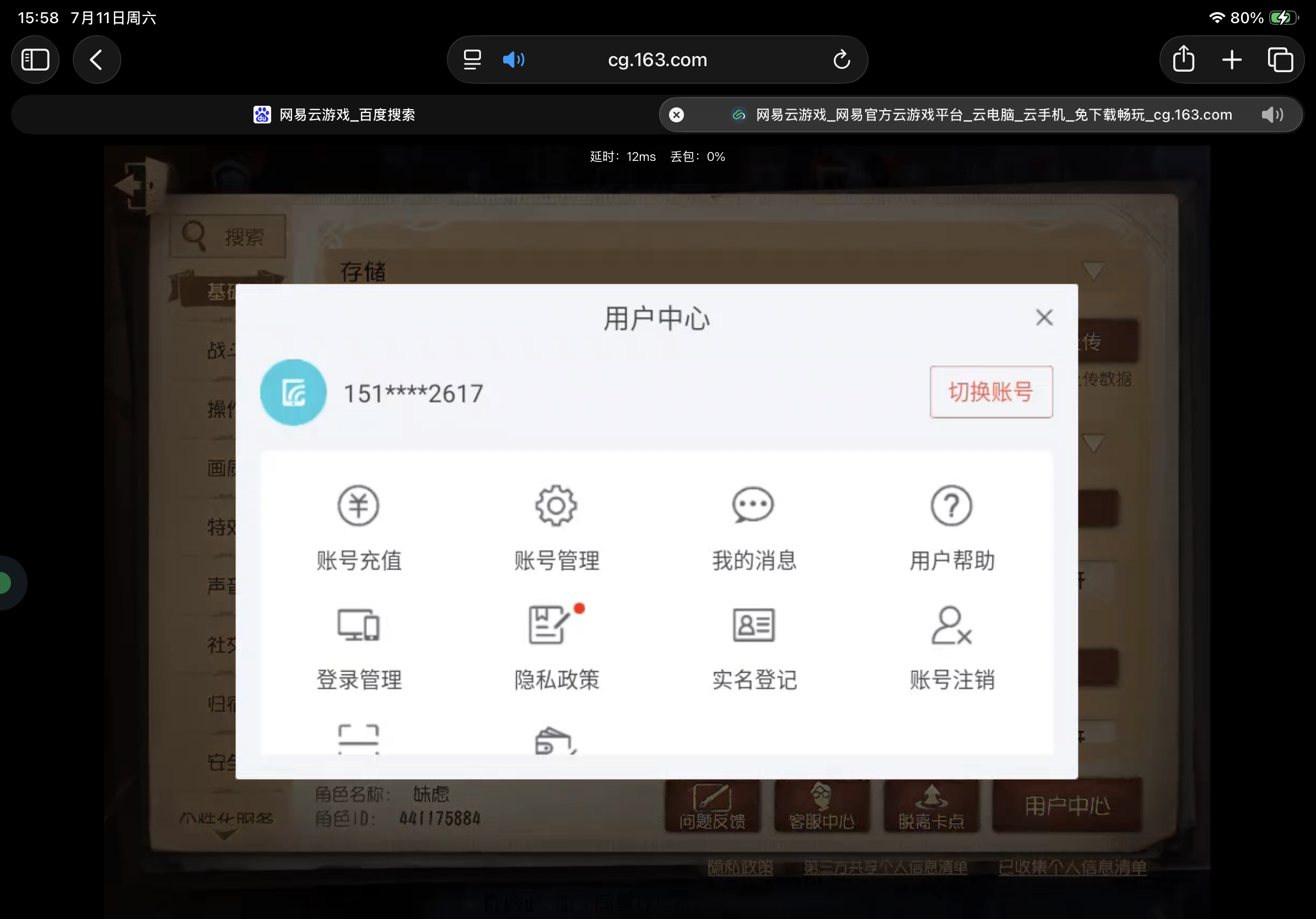Switch to 网易云游戏_百度搜索 tab
Viewport: 1316px width, 919px height.
pyautogui.click(x=334, y=115)
